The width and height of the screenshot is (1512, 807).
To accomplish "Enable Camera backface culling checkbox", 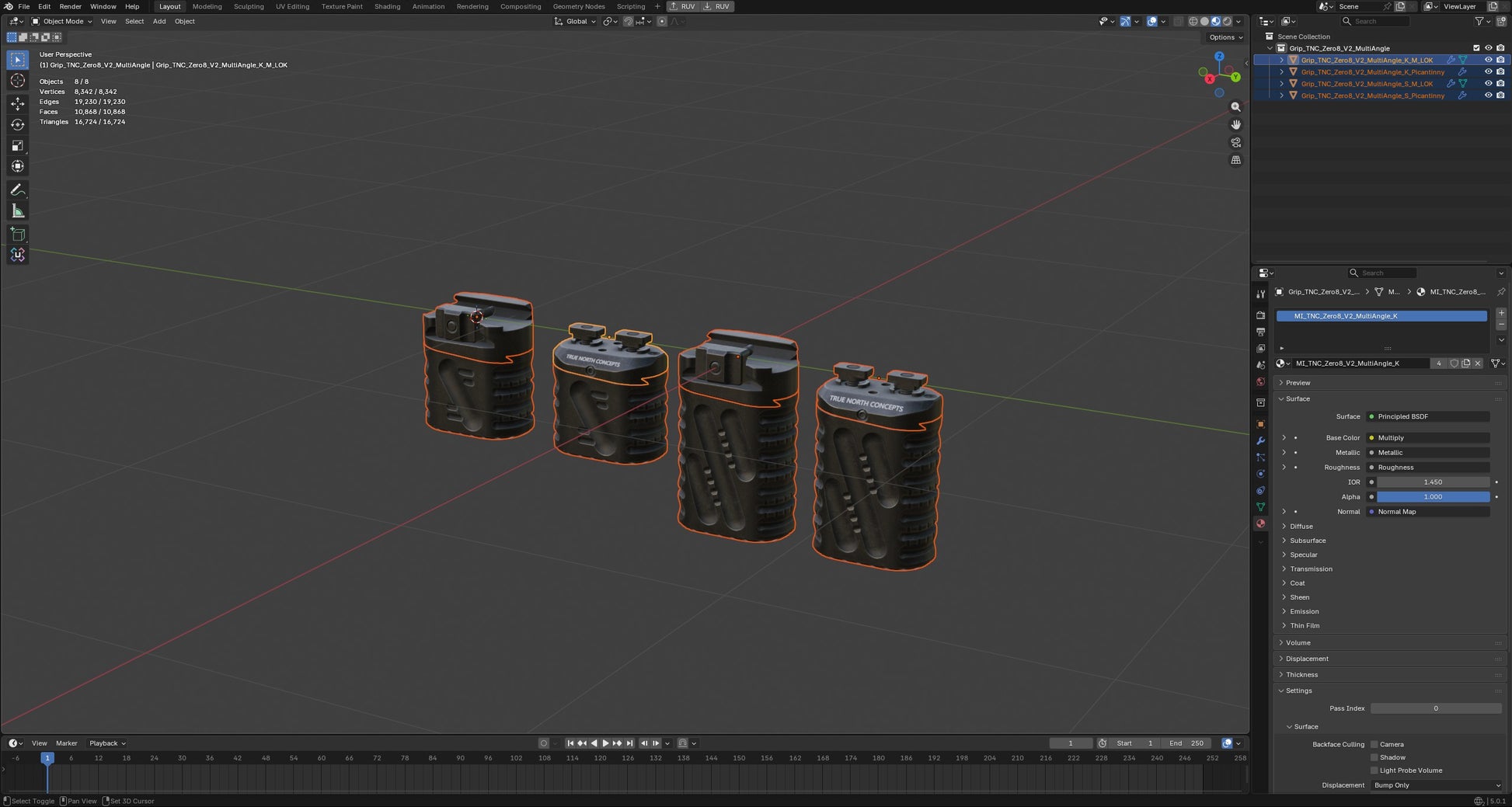I will tap(1374, 744).
